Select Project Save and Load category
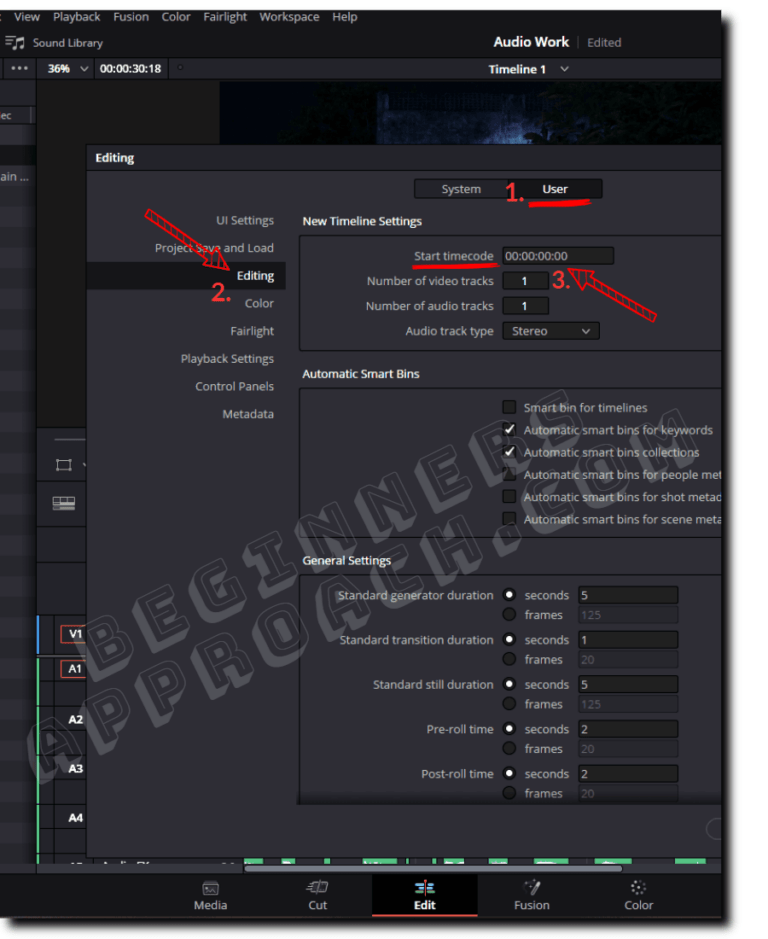The width and height of the screenshot is (768, 939). click(214, 248)
